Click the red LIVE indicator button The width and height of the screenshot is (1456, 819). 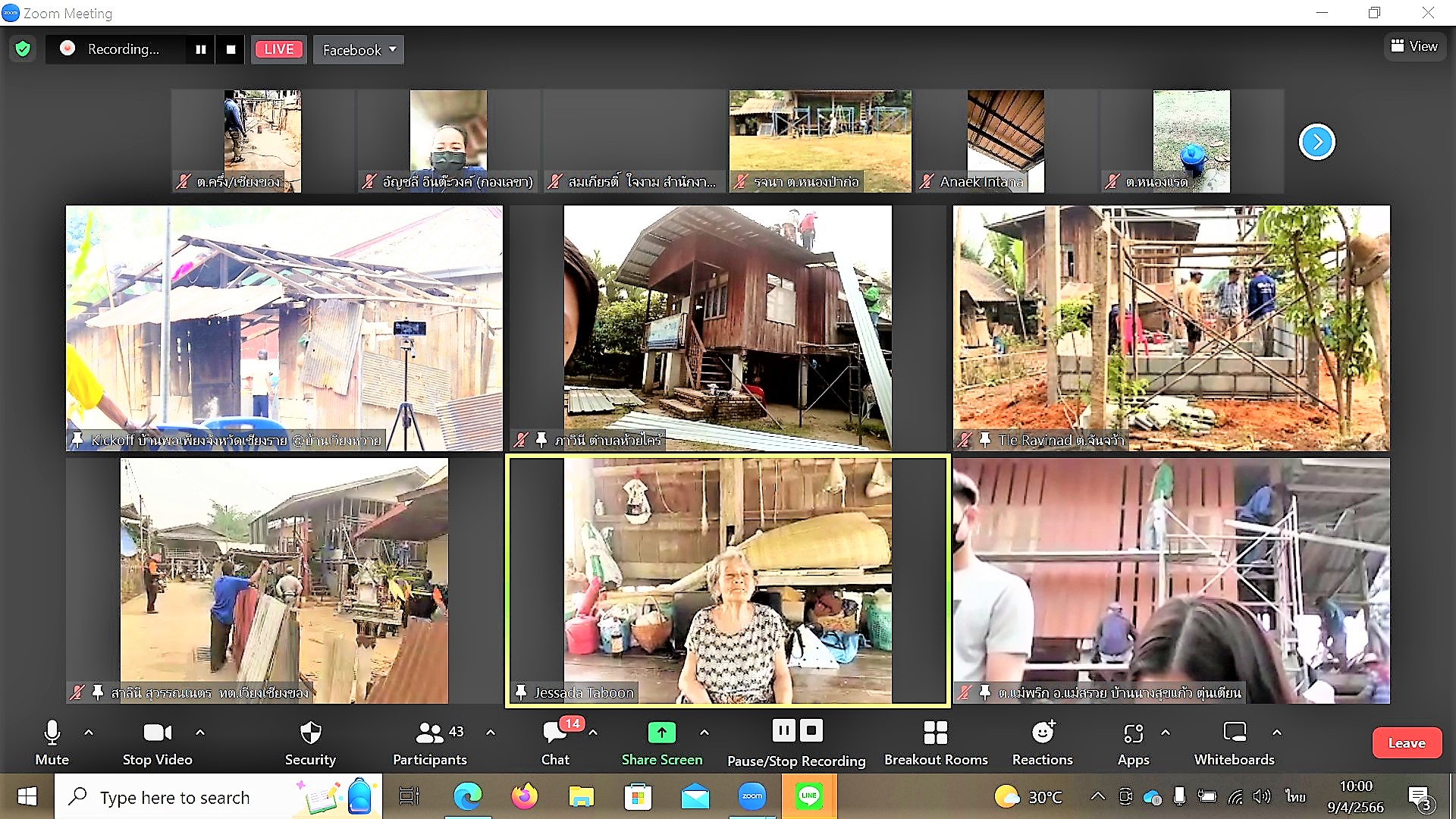pos(278,49)
